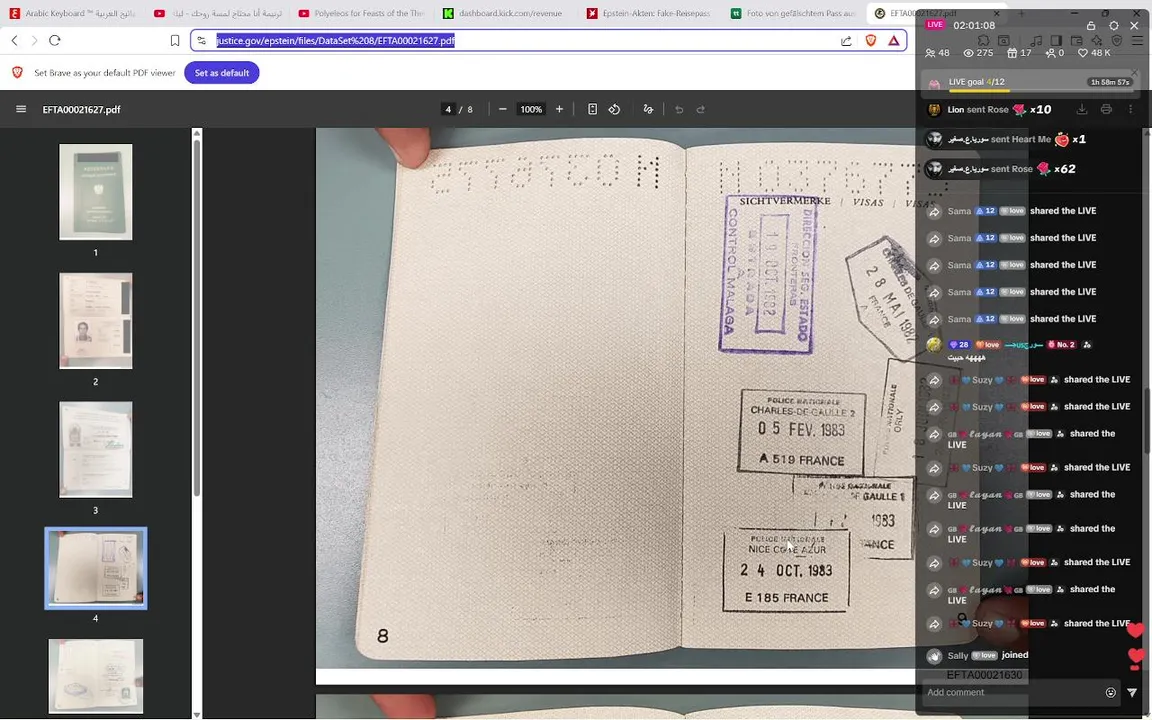
Task: Click the comment filter funnel icon
Action: coord(1132,692)
